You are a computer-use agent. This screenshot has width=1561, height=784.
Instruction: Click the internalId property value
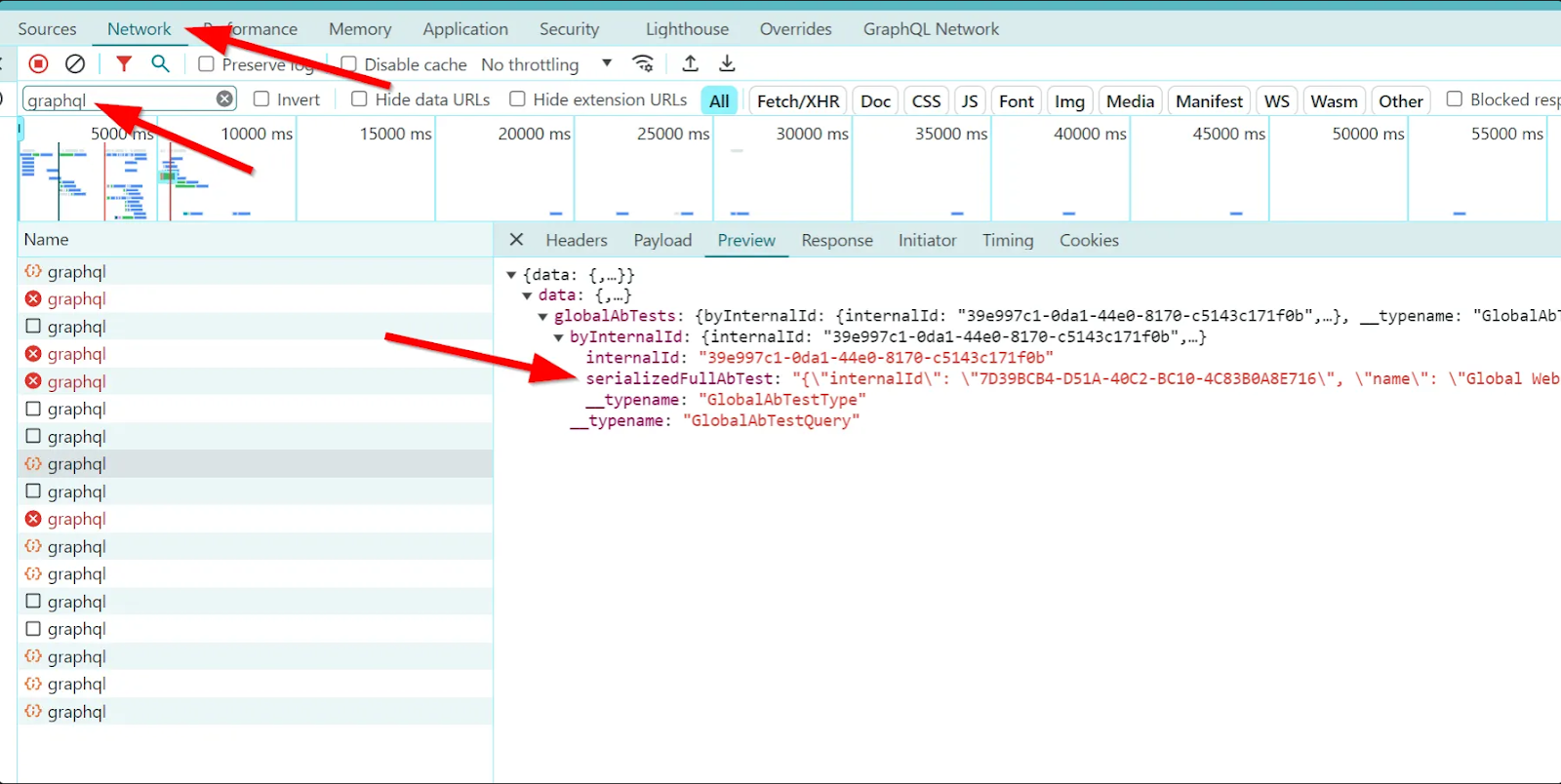coord(875,358)
